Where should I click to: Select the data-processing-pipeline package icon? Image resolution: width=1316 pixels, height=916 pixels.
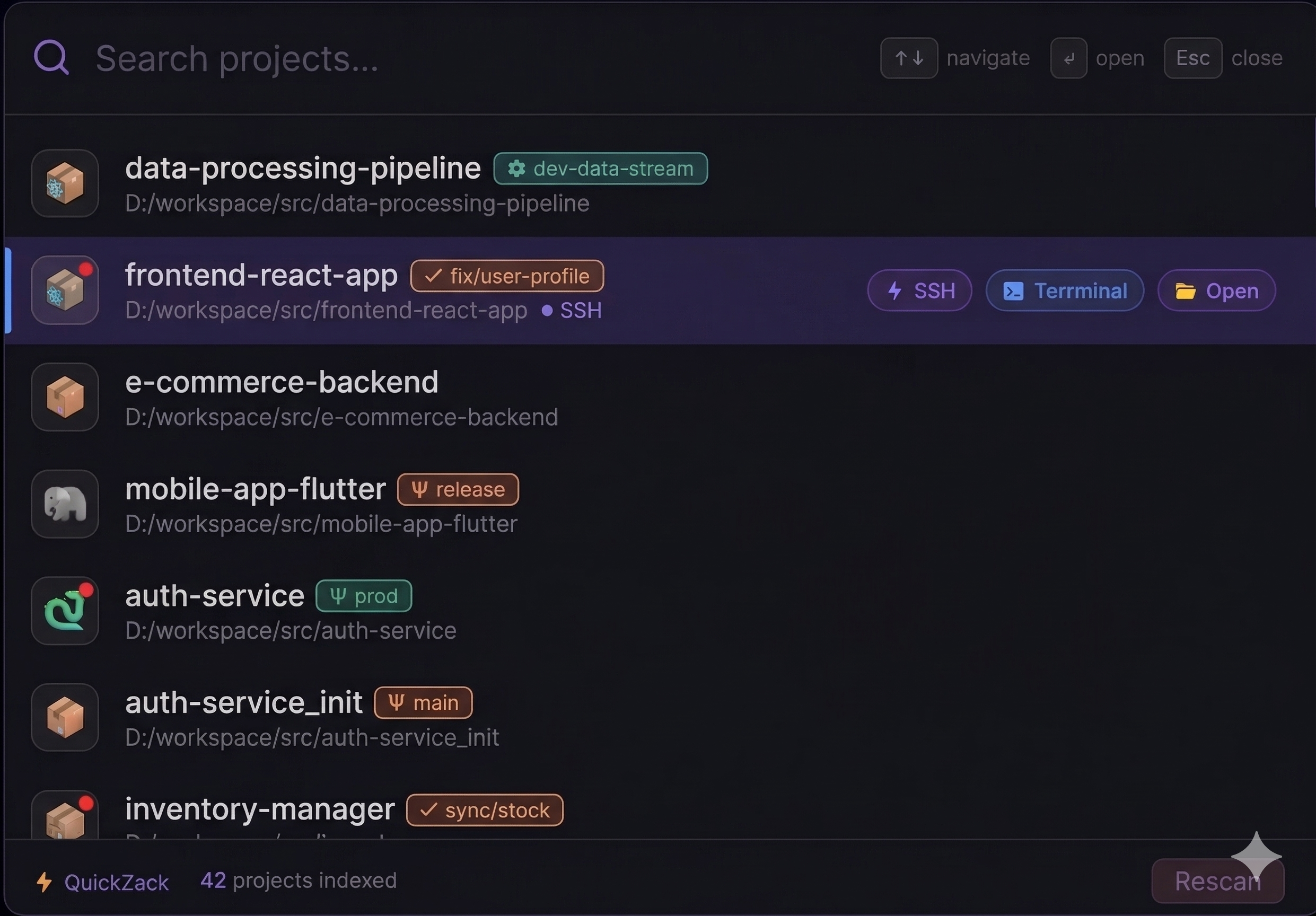tap(65, 183)
